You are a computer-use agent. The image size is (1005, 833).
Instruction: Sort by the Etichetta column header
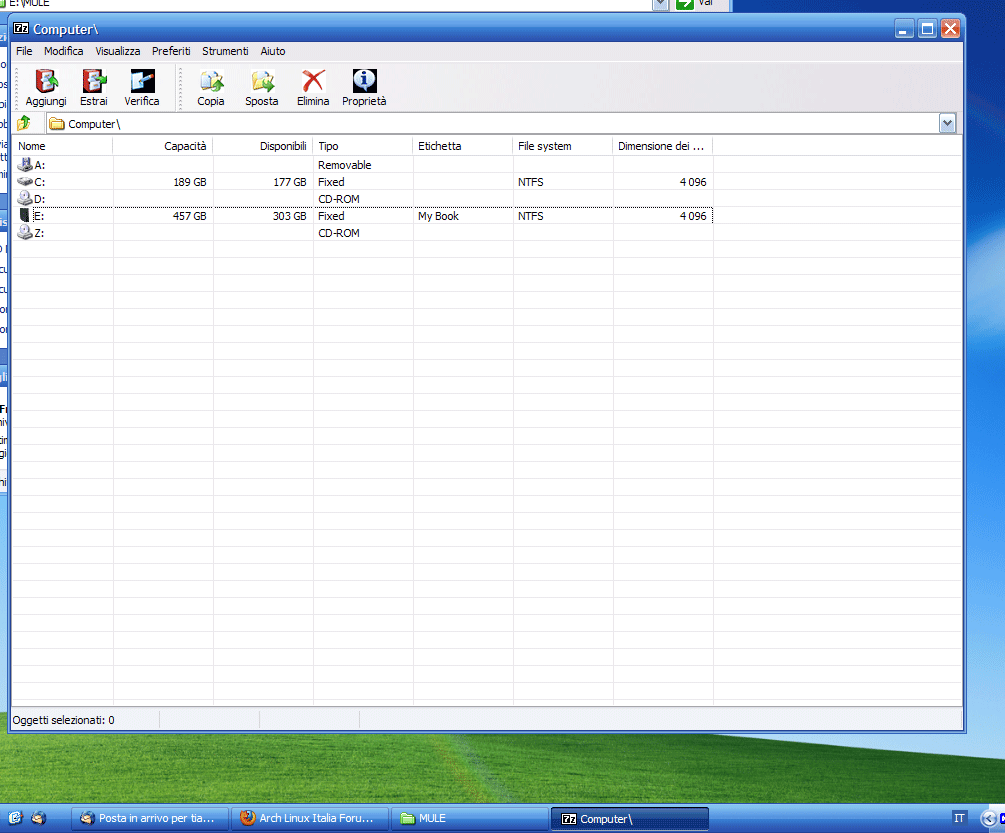point(463,146)
